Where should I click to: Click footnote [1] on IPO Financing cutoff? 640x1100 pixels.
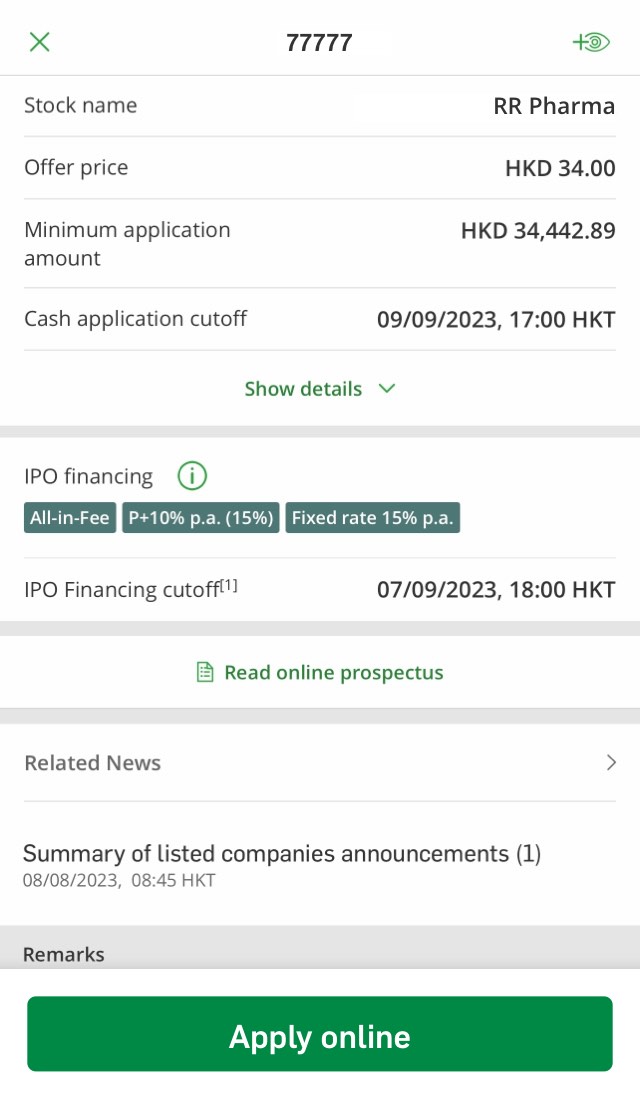click(x=228, y=583)
